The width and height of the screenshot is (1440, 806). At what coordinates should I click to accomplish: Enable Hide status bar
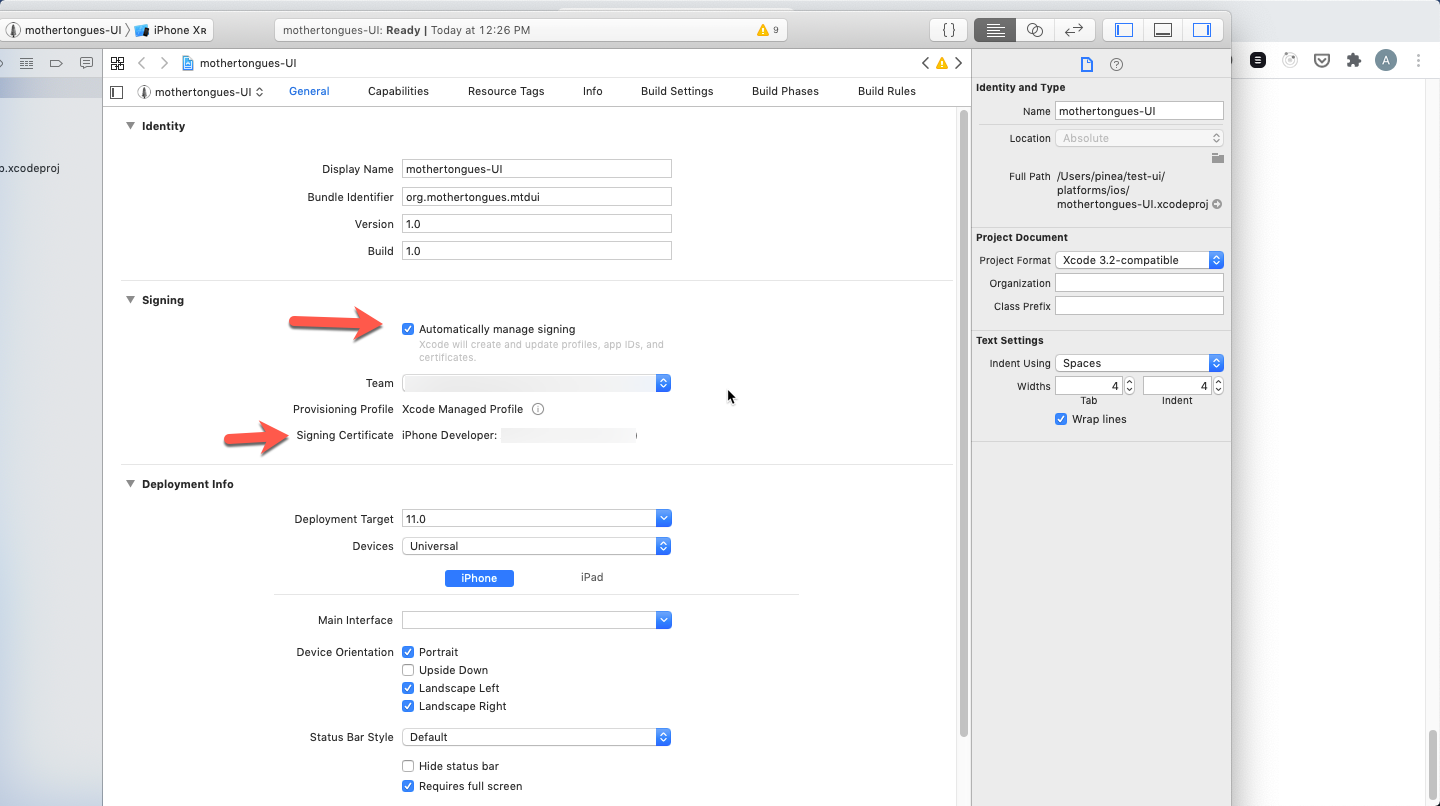tap(408, 766)
